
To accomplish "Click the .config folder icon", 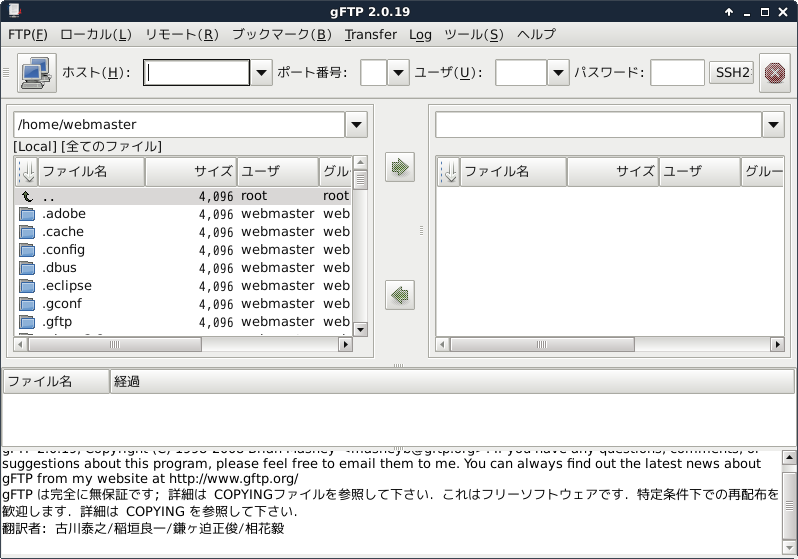I will coord(27,250).
